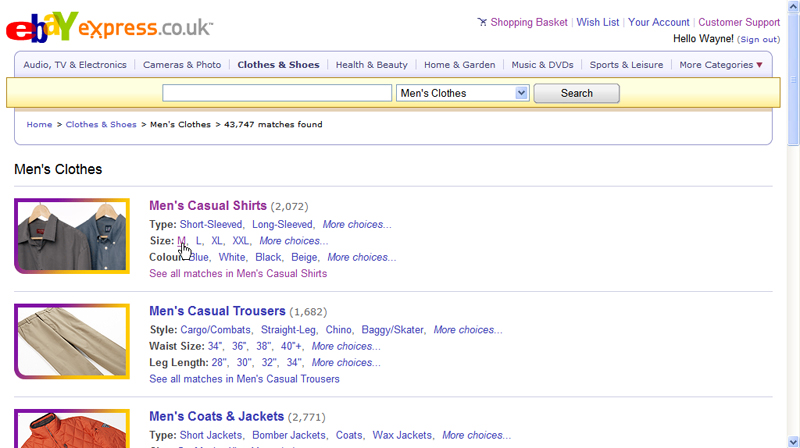This screenshot has height=448, width=800.
Task: Show more choices for shirt Type
Action: click(357, 225)
